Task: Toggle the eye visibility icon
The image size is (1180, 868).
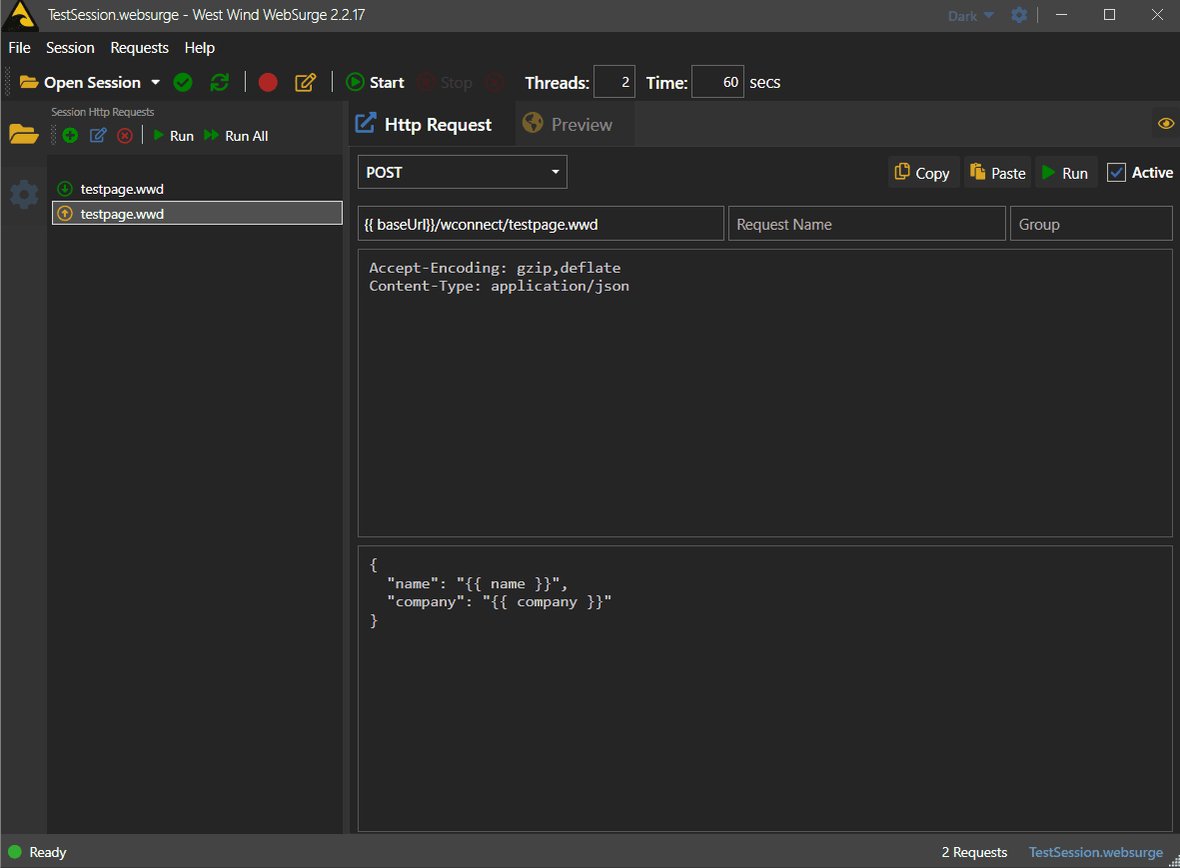Action: (x=1166, y=123)
